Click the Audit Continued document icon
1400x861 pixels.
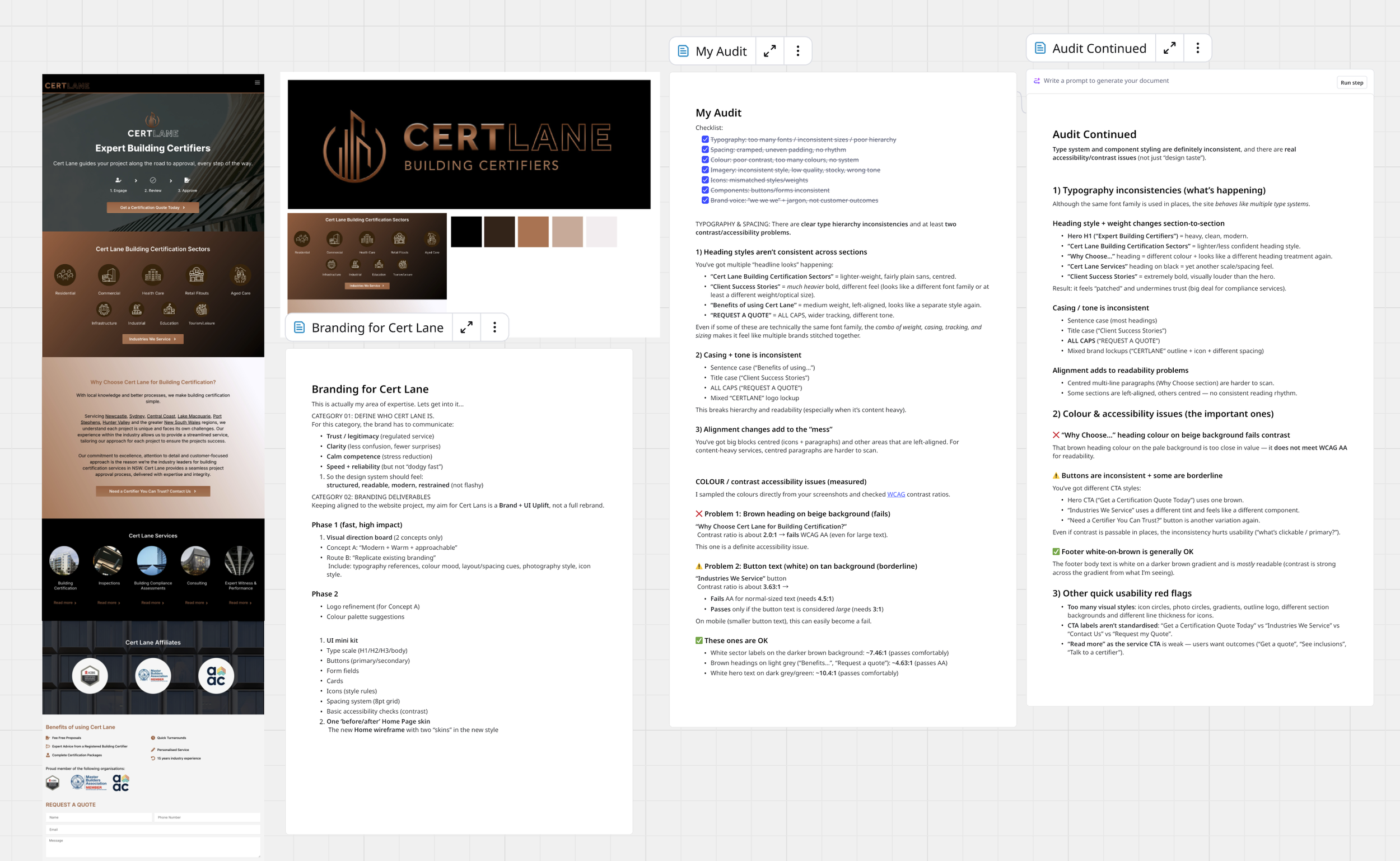click(1040, 48)
